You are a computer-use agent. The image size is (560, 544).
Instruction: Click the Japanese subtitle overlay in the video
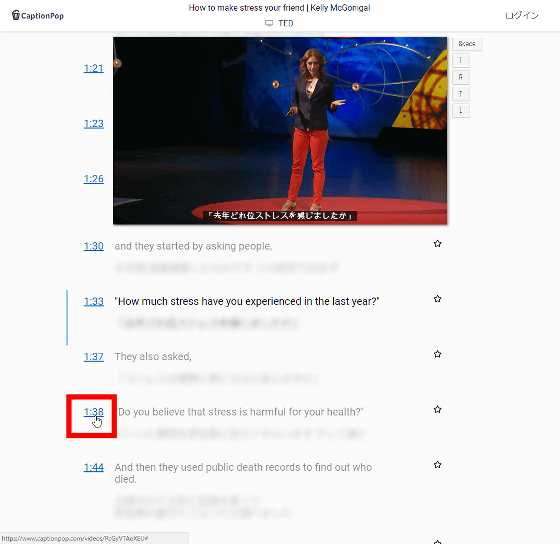click(280, 216)
